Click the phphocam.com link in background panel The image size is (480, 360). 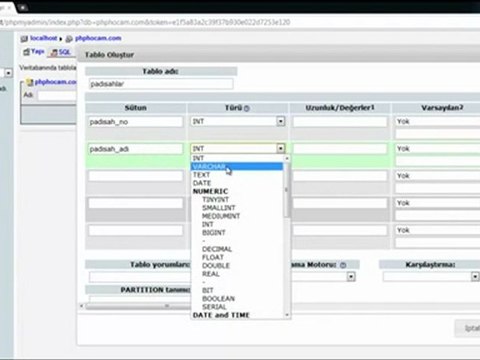[x=55, y=82]
